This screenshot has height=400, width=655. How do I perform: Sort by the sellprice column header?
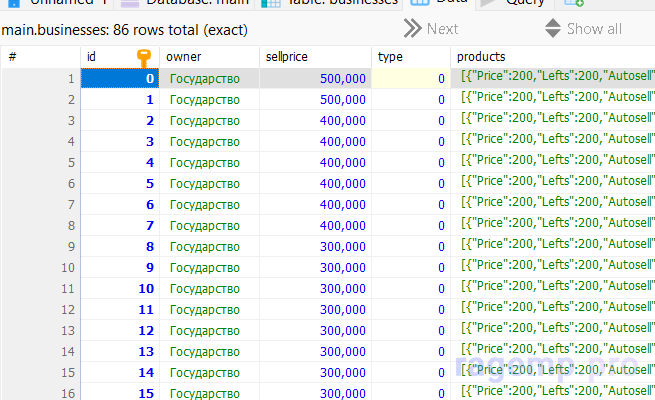pos(315,57)
